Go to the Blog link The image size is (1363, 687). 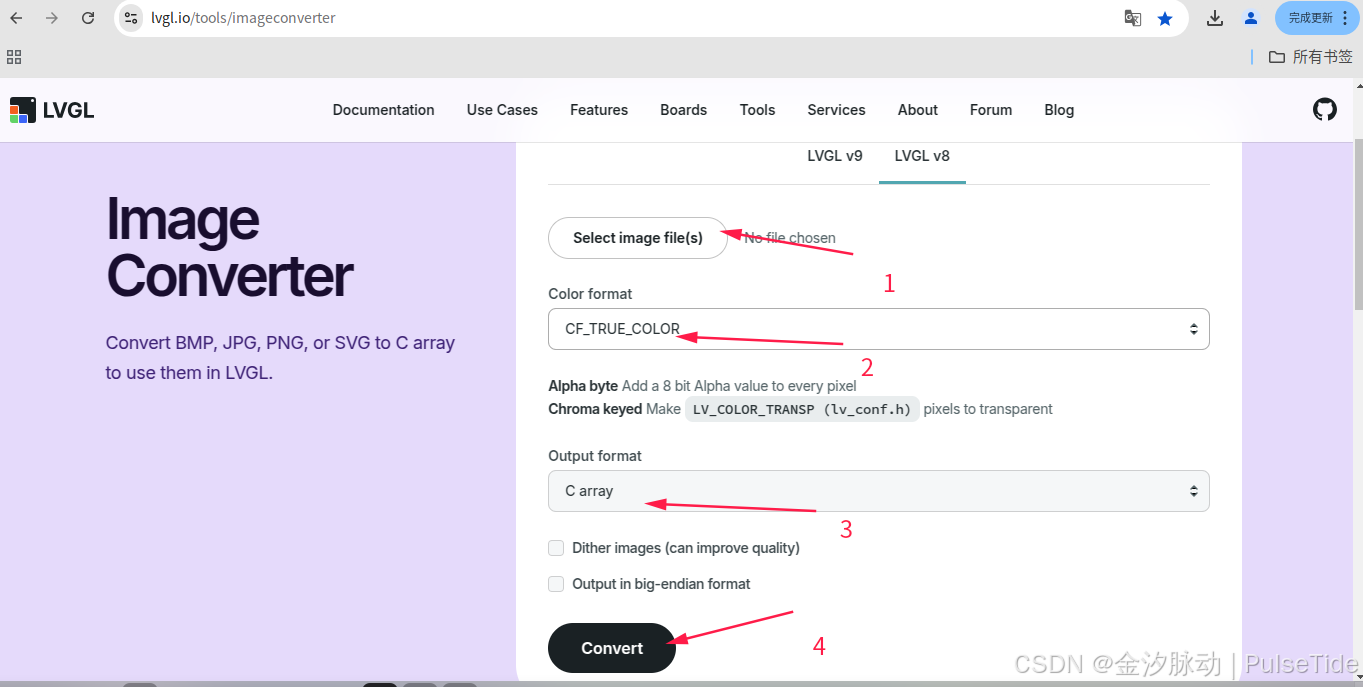[1059, 110]
